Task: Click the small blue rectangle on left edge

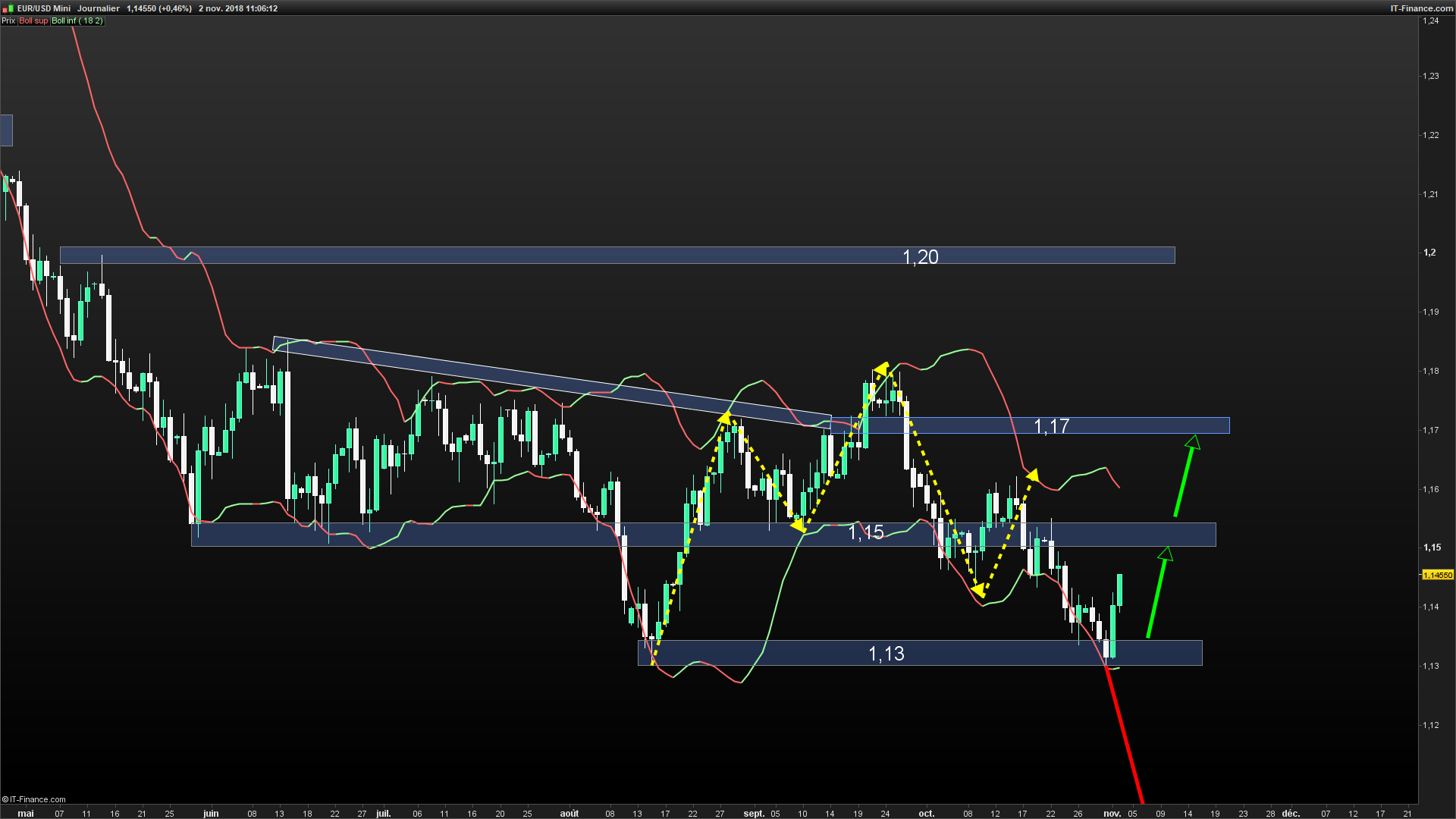Action: [x=6, y=130]
